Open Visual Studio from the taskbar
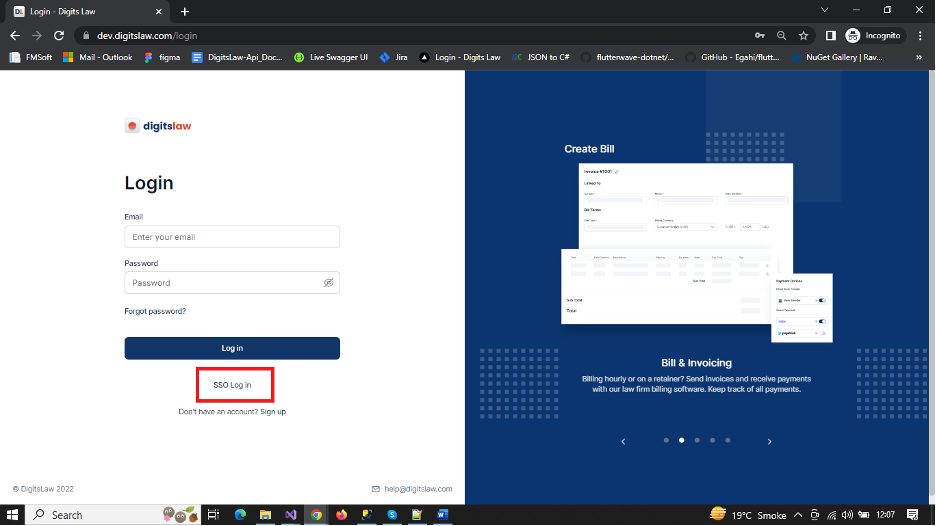936x526 pixels. click(x=291, y=514)
